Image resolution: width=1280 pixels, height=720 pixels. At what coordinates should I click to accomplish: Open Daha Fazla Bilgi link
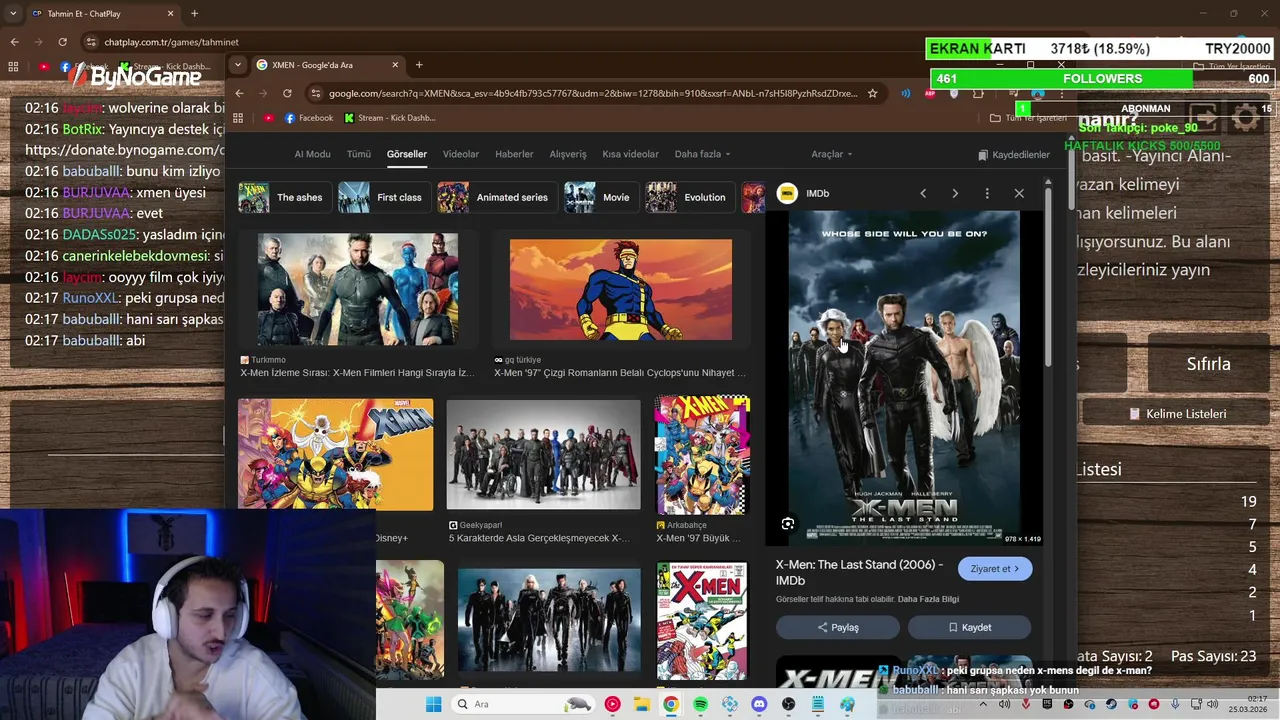928,599
